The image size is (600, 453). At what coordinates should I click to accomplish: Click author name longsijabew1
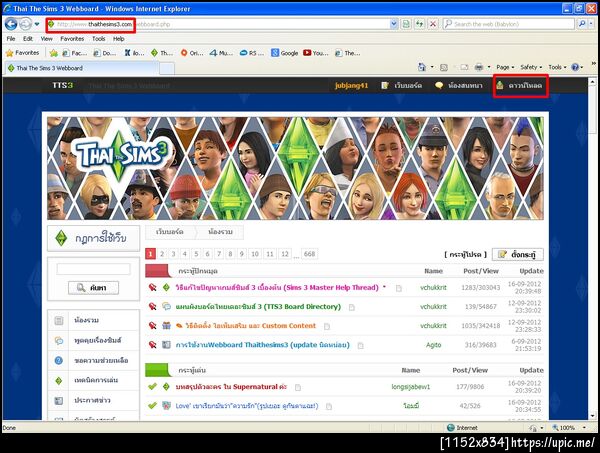click(411, 387)
